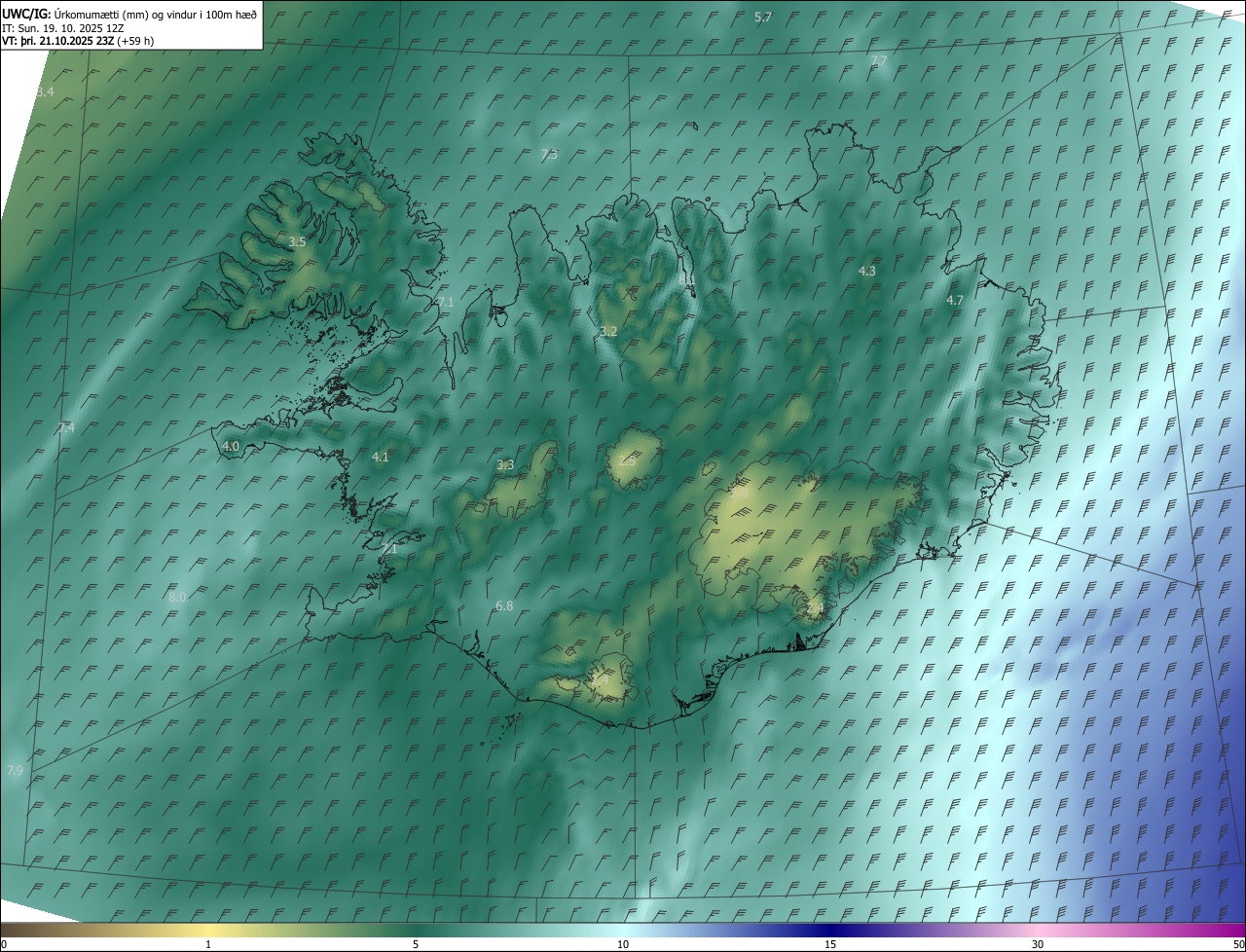Click the 3.4 value label on the map
Screen dimensions: 1246x952
(45, 92)
